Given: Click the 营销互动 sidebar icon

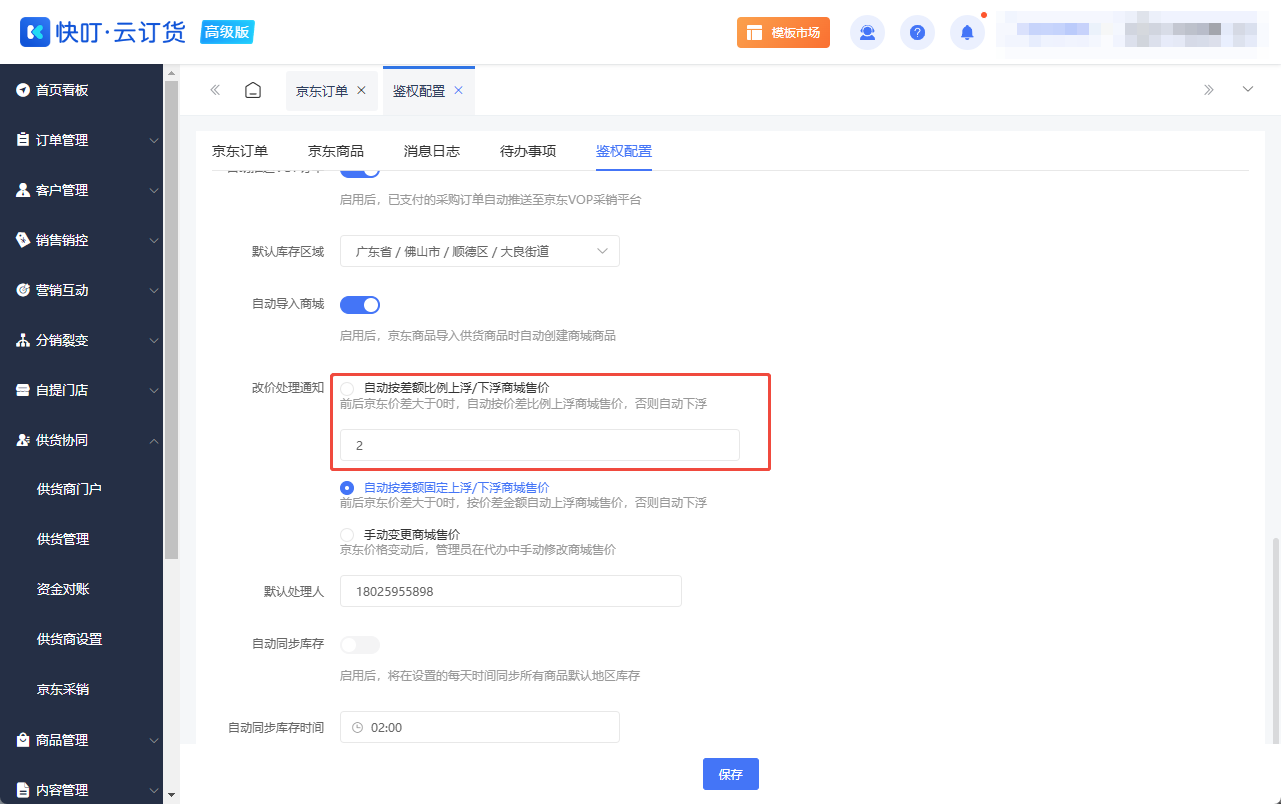Looking at the screenshot, I should 23,290.
